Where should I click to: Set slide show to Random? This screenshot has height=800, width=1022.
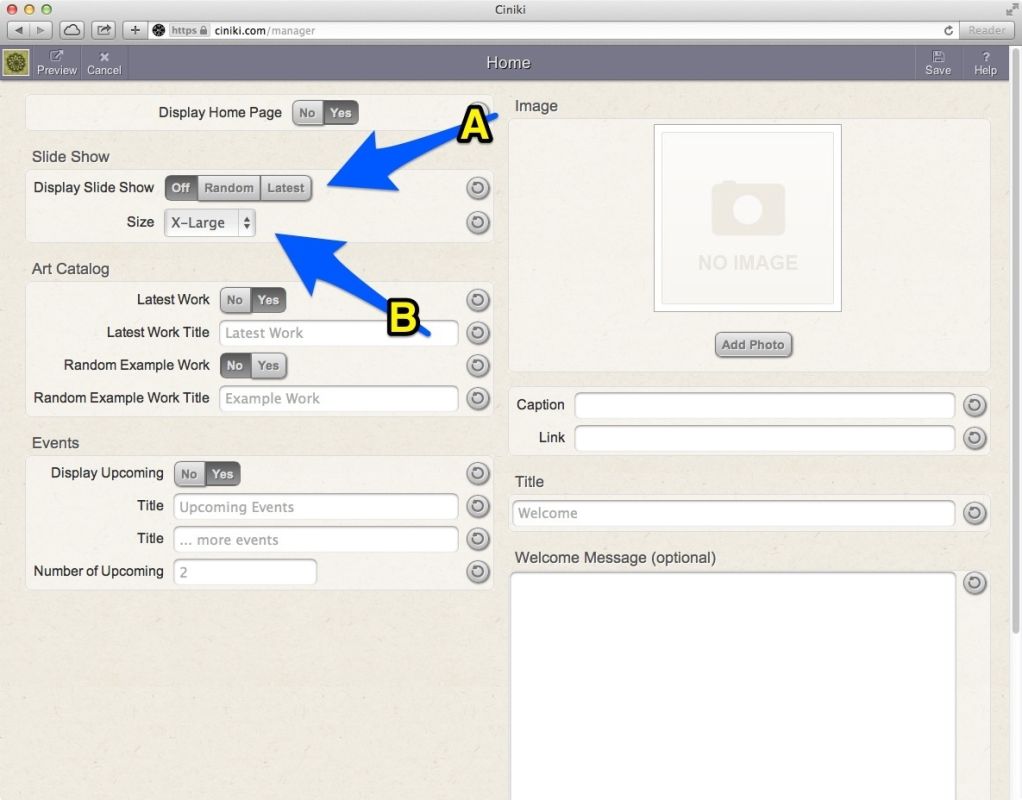(x=229, y=188)
